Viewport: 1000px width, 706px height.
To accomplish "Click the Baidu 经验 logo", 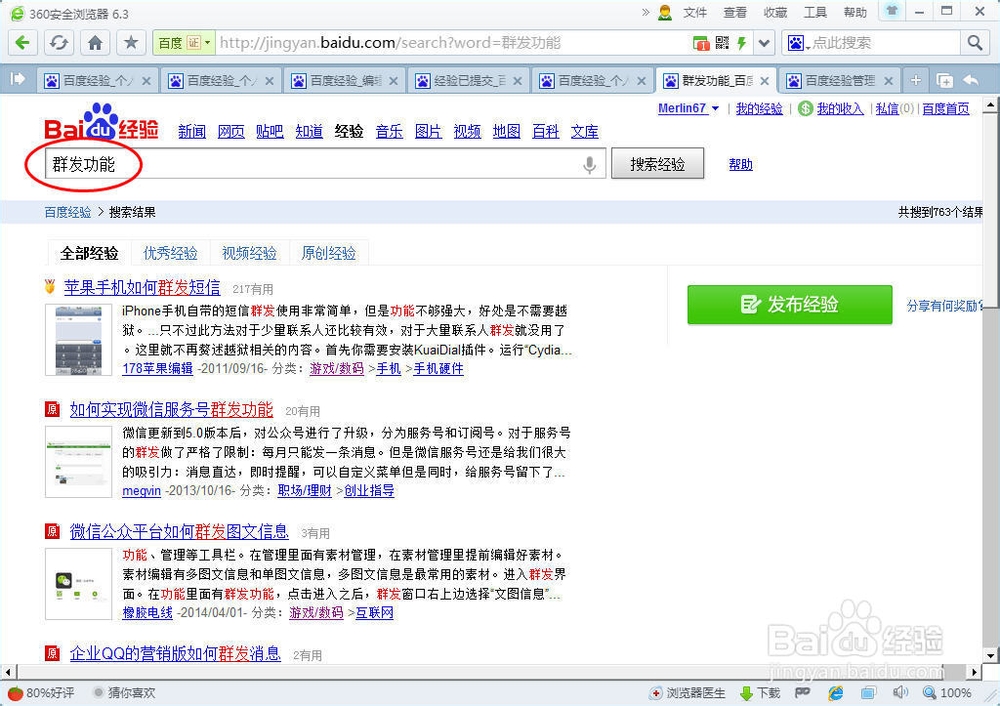I will 101,122.
